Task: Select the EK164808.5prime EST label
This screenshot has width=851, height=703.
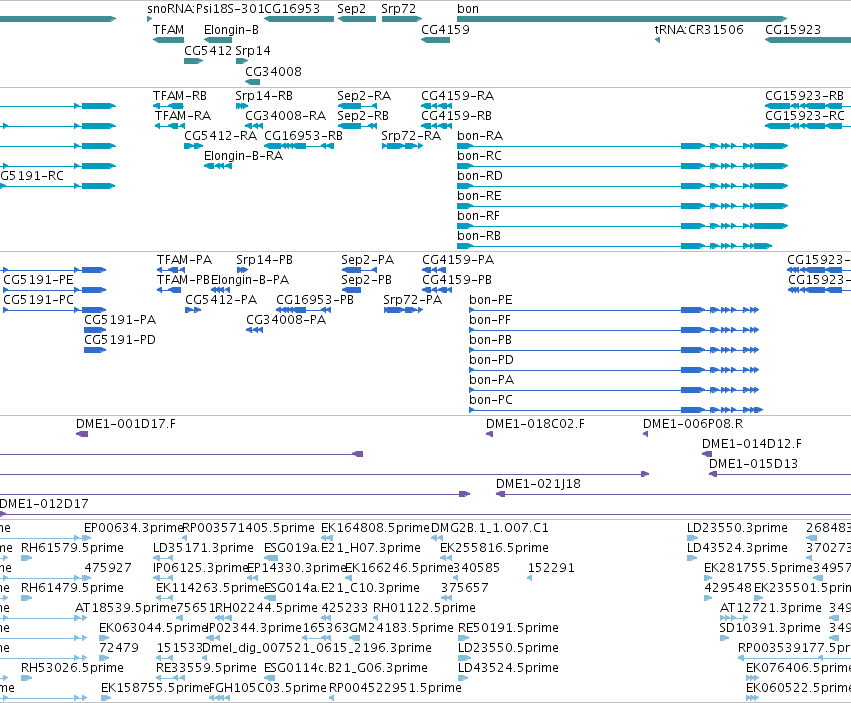Action: coord(375,528)
